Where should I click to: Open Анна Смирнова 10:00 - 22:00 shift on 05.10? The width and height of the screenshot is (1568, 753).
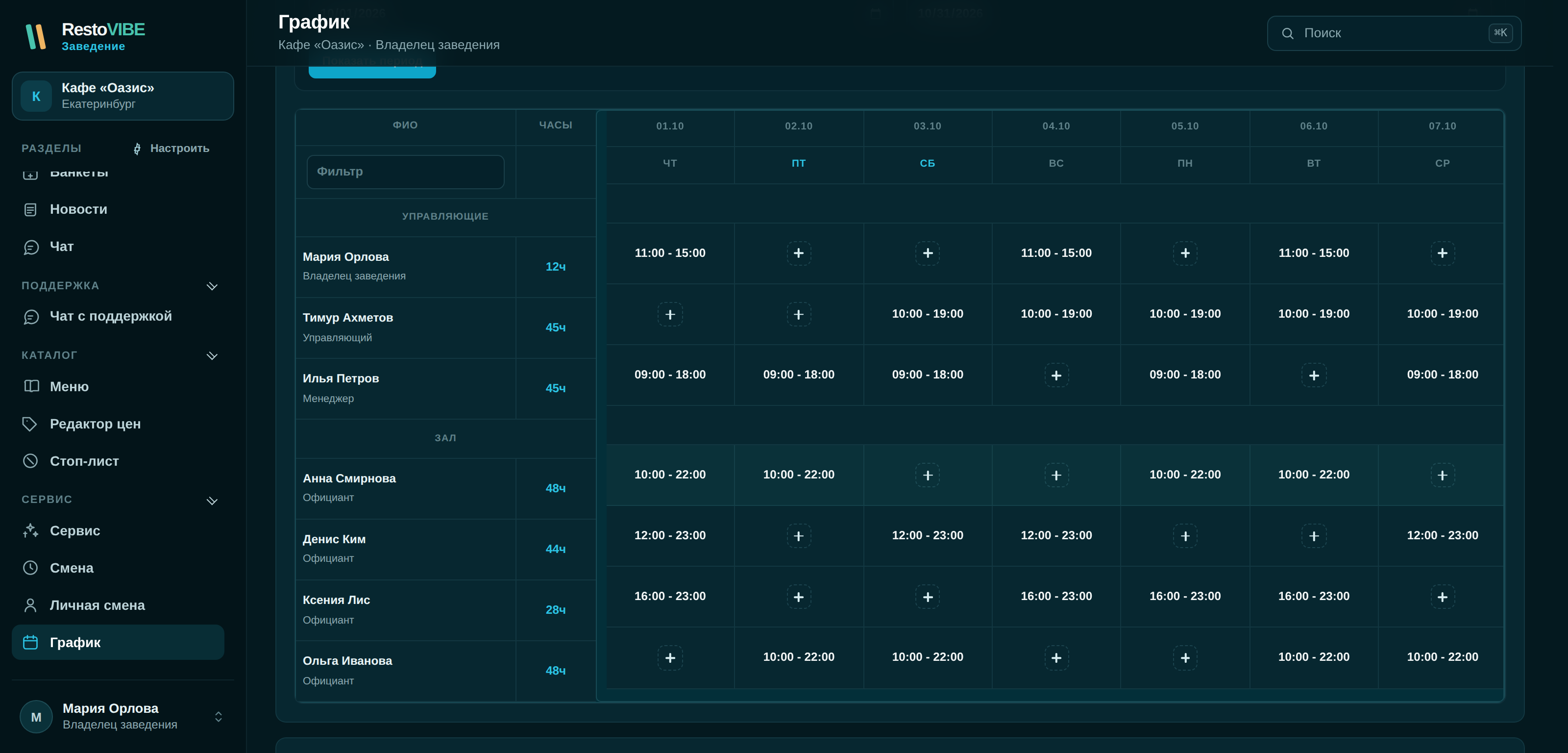pos(1185,475)
